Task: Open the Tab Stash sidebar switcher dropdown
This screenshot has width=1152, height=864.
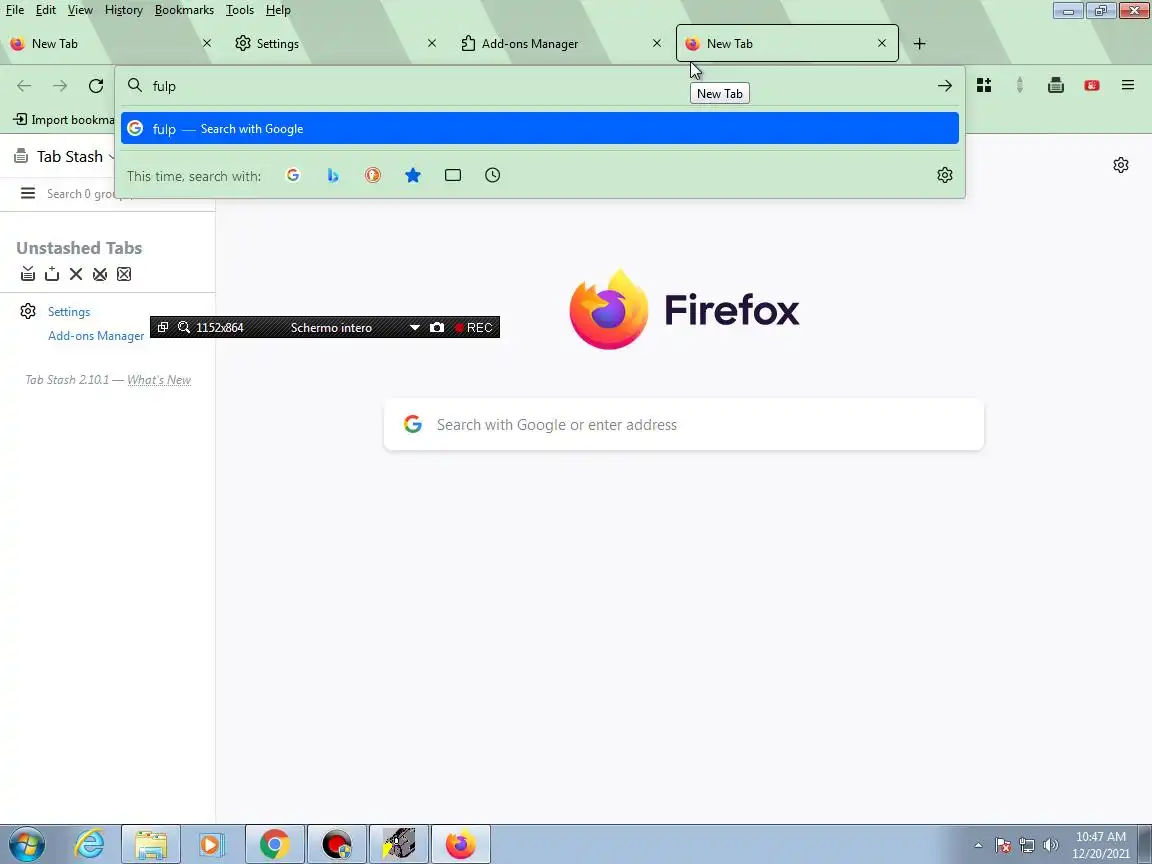Action: click(x=112, y=156)
